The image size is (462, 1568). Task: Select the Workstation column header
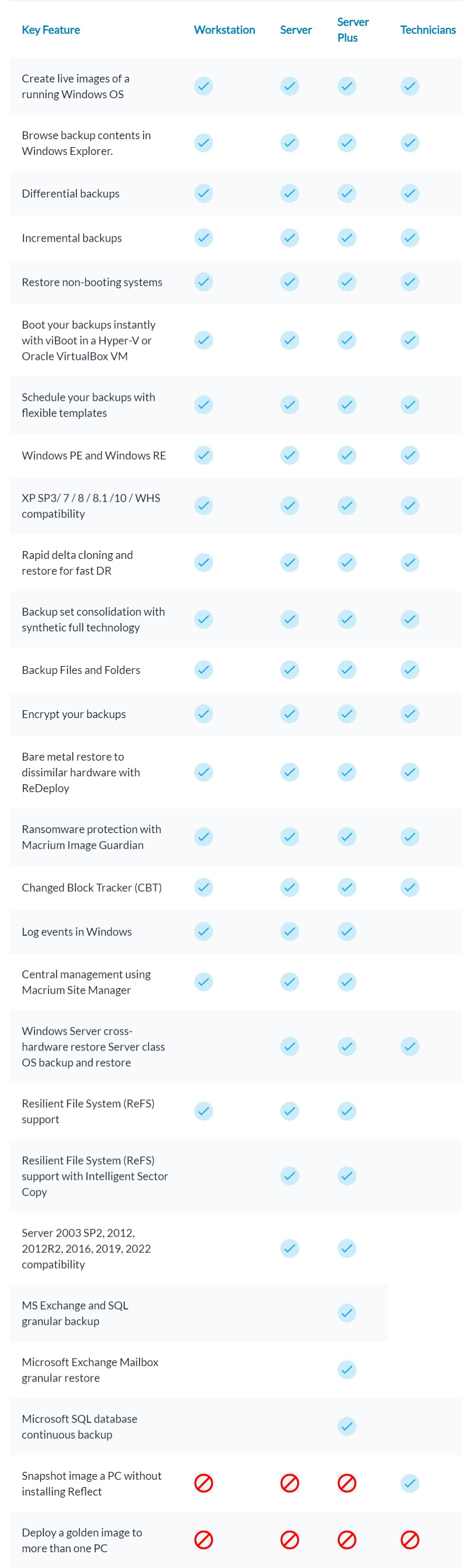(x=224, y=30)
